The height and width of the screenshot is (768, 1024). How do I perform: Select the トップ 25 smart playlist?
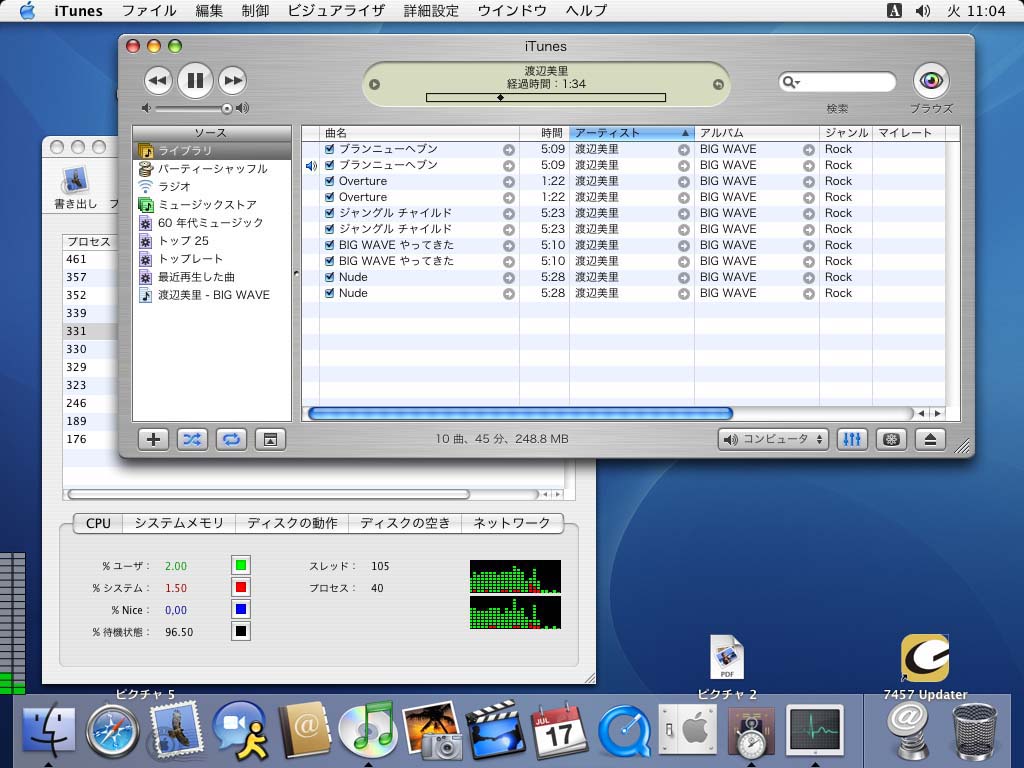tap(212, 241)
